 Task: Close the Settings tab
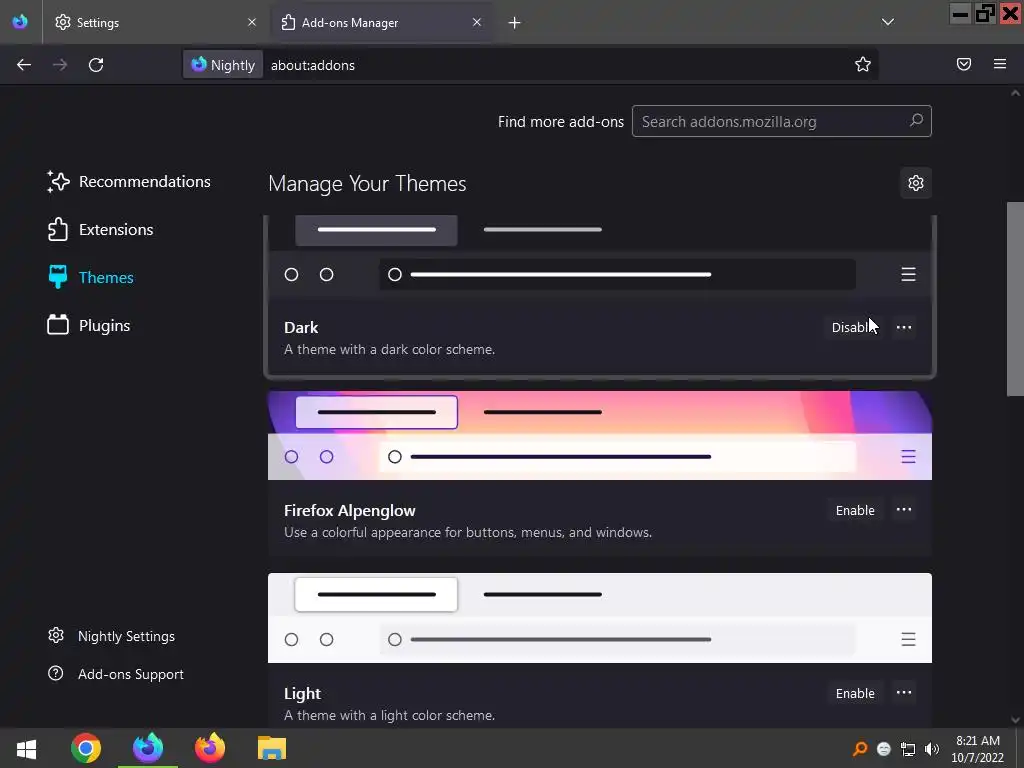[251, 22]
